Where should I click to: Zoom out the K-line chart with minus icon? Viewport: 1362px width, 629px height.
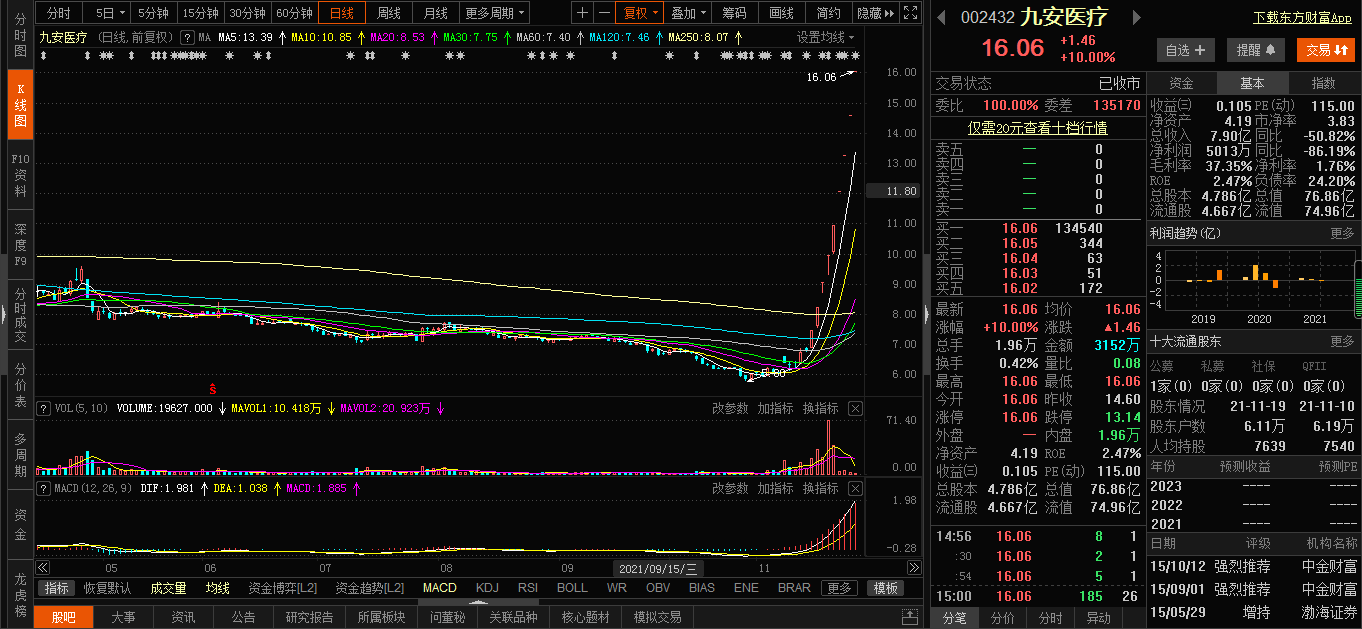pyautogui.click(x=604, y=13)
